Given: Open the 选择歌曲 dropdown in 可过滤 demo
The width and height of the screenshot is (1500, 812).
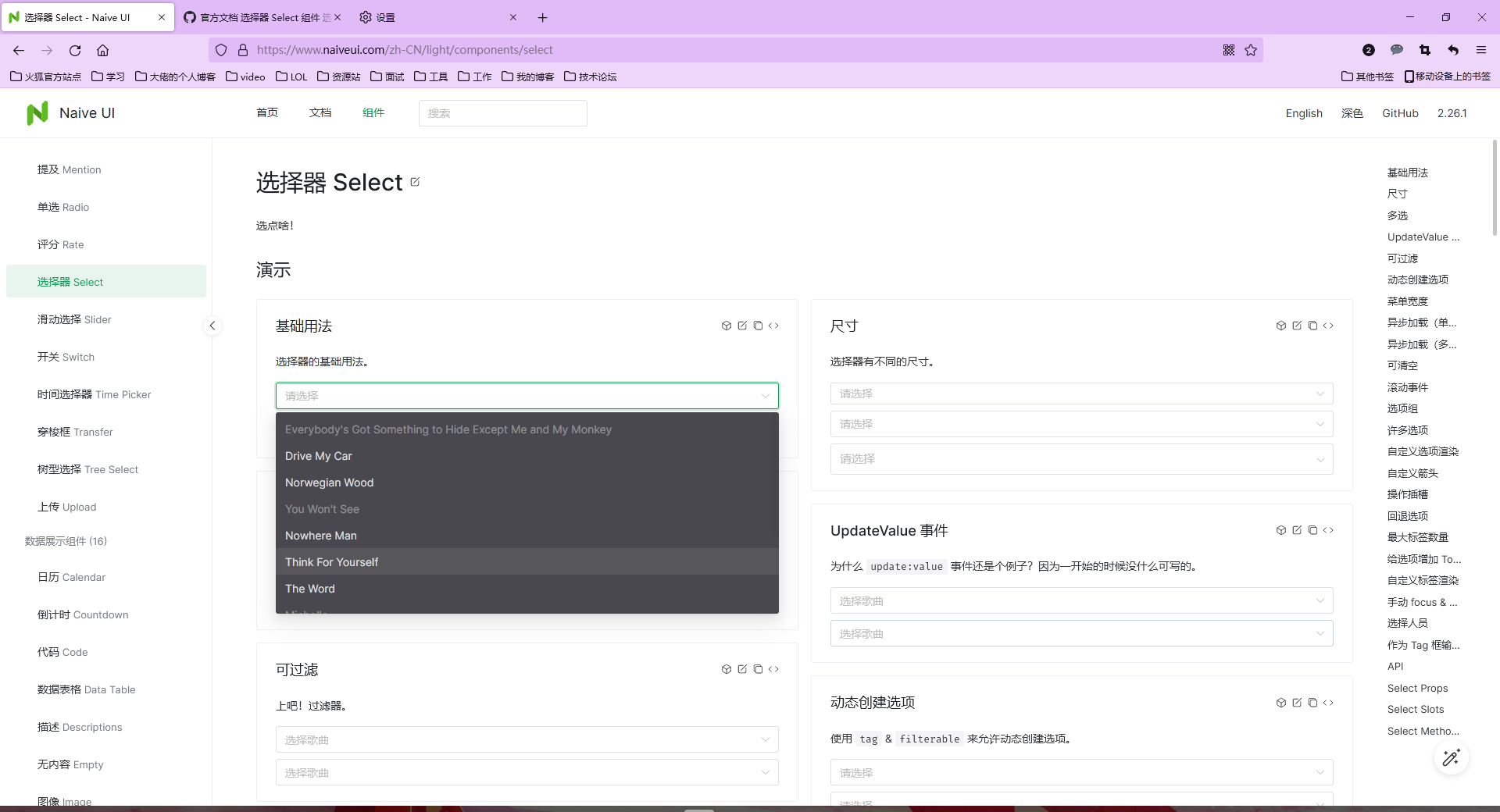Looking at the screenshot, I should 527,739.
